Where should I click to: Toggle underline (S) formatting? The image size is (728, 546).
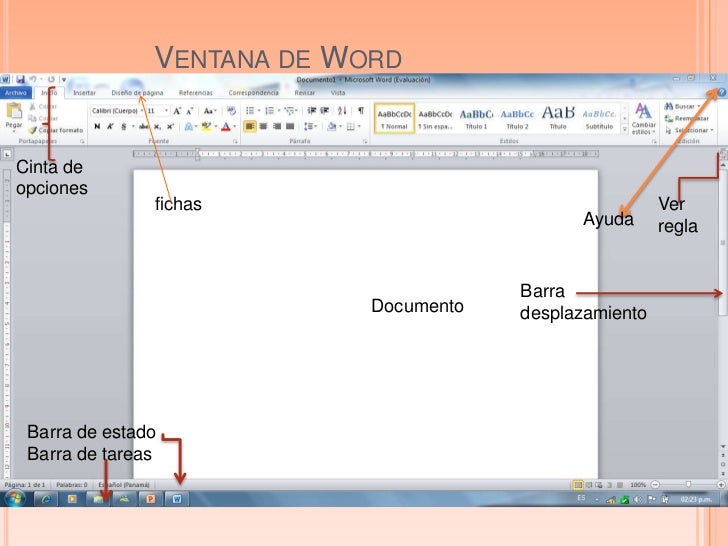[x=124, y=126]
